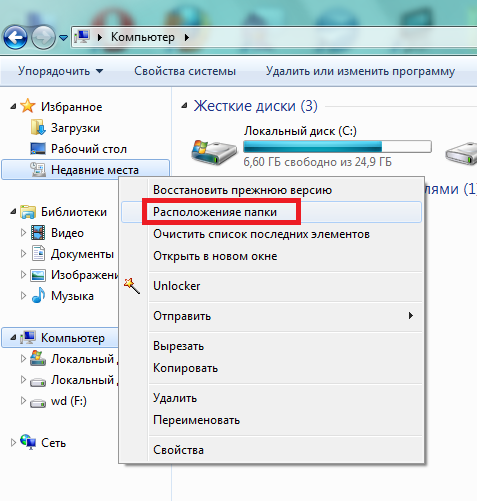Collapse the Избранное section

pyautogui.click(x=13, y=107)
